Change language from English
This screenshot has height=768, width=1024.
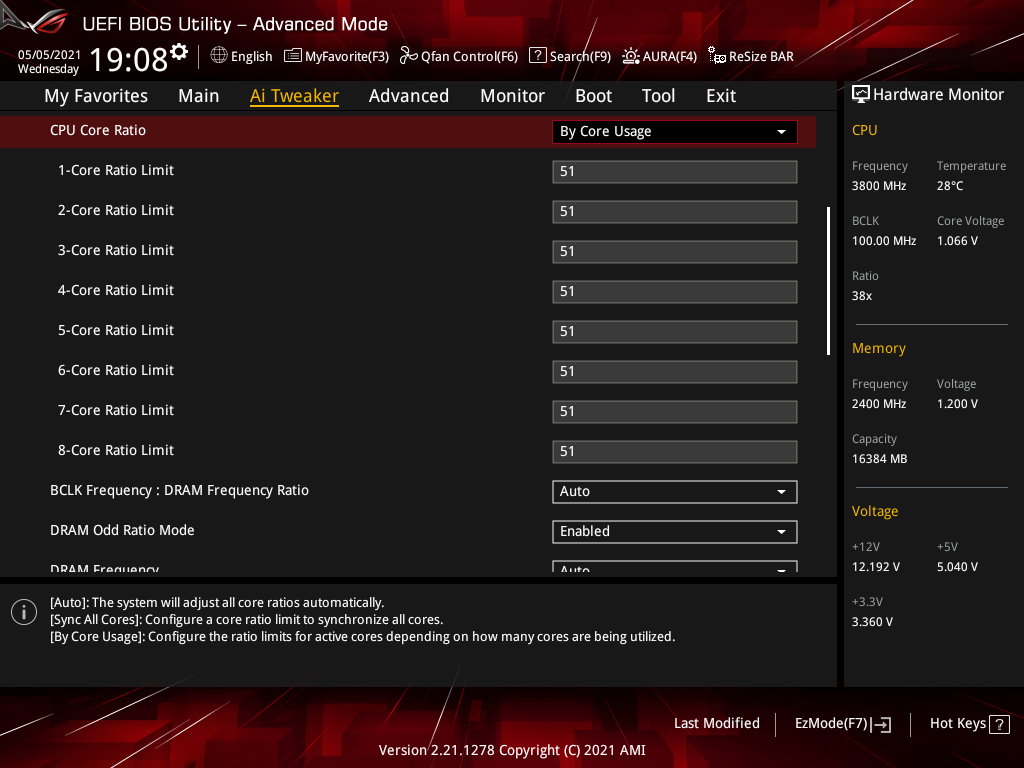(251, 57)
